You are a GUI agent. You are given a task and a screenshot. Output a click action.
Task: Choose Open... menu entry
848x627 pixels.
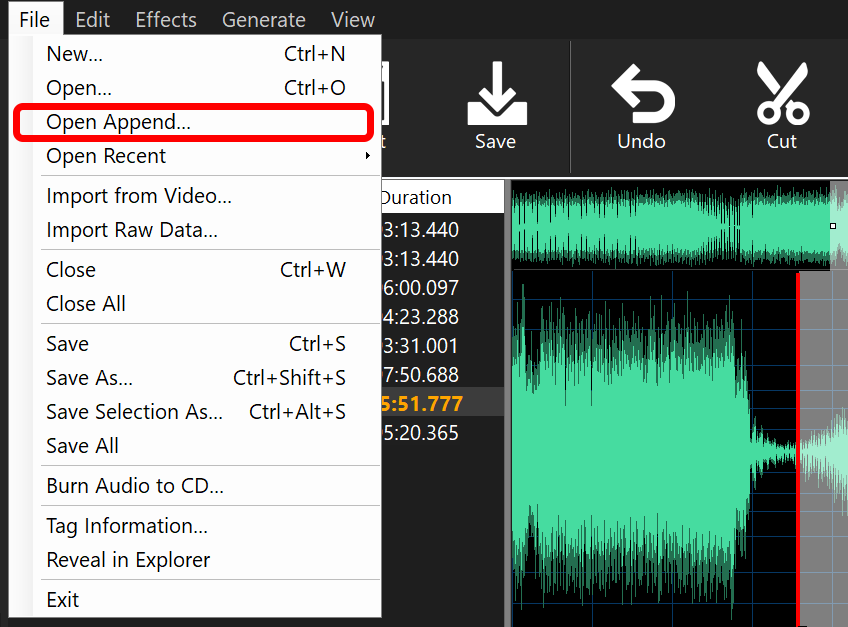[x=197, y=88]
